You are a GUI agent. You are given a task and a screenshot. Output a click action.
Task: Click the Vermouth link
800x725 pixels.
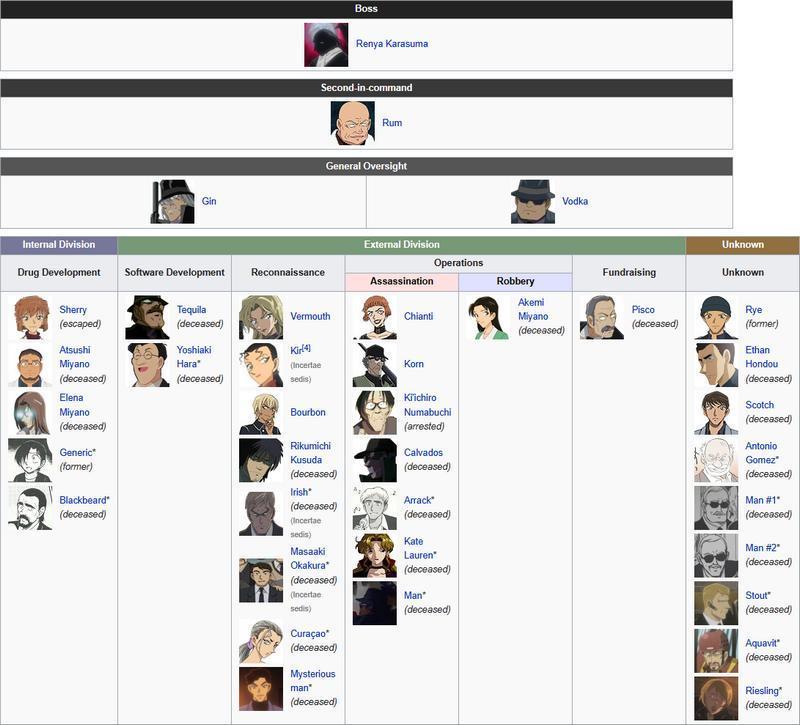(x=310, y=316)
